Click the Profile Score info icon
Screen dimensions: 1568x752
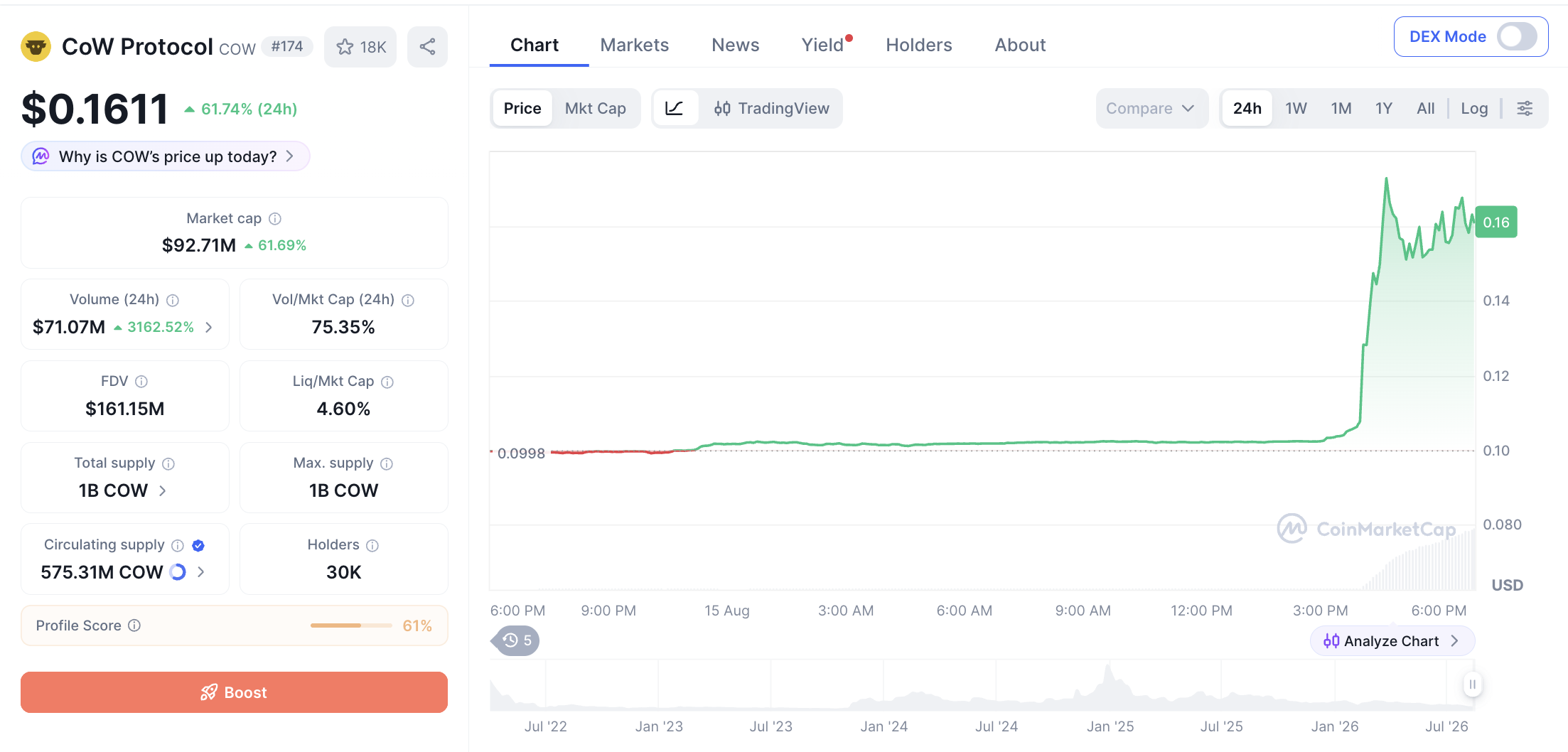pyautogui.click(x=134, y=625)
